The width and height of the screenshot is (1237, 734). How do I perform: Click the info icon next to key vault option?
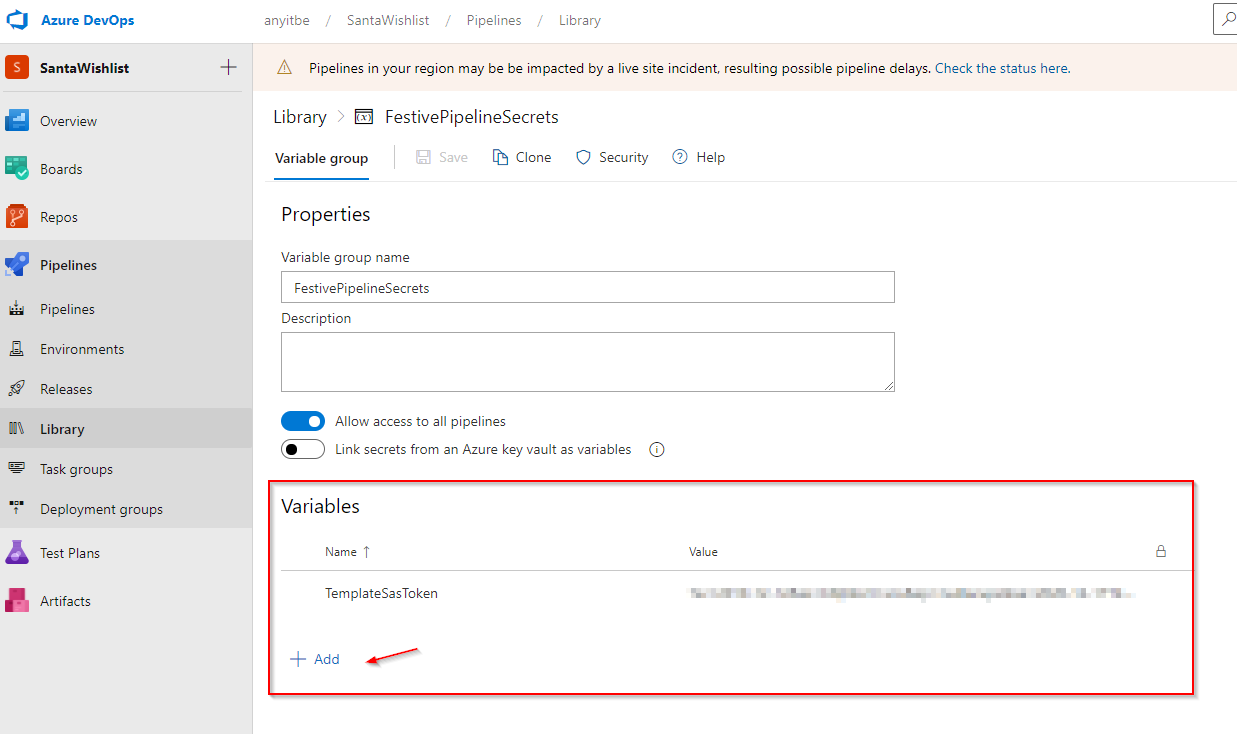(657, 450)
